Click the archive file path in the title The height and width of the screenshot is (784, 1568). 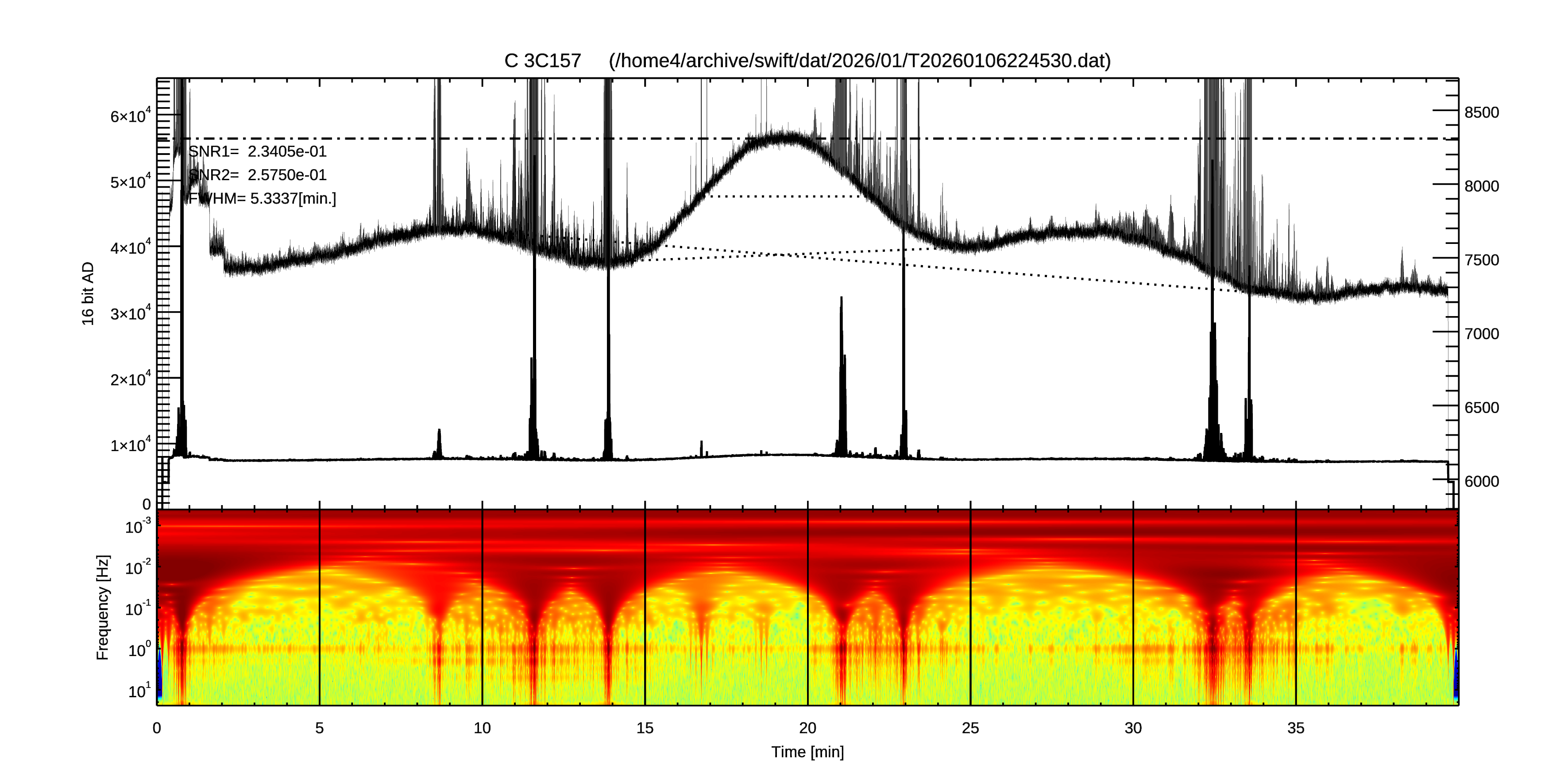[x=860, y=62]
